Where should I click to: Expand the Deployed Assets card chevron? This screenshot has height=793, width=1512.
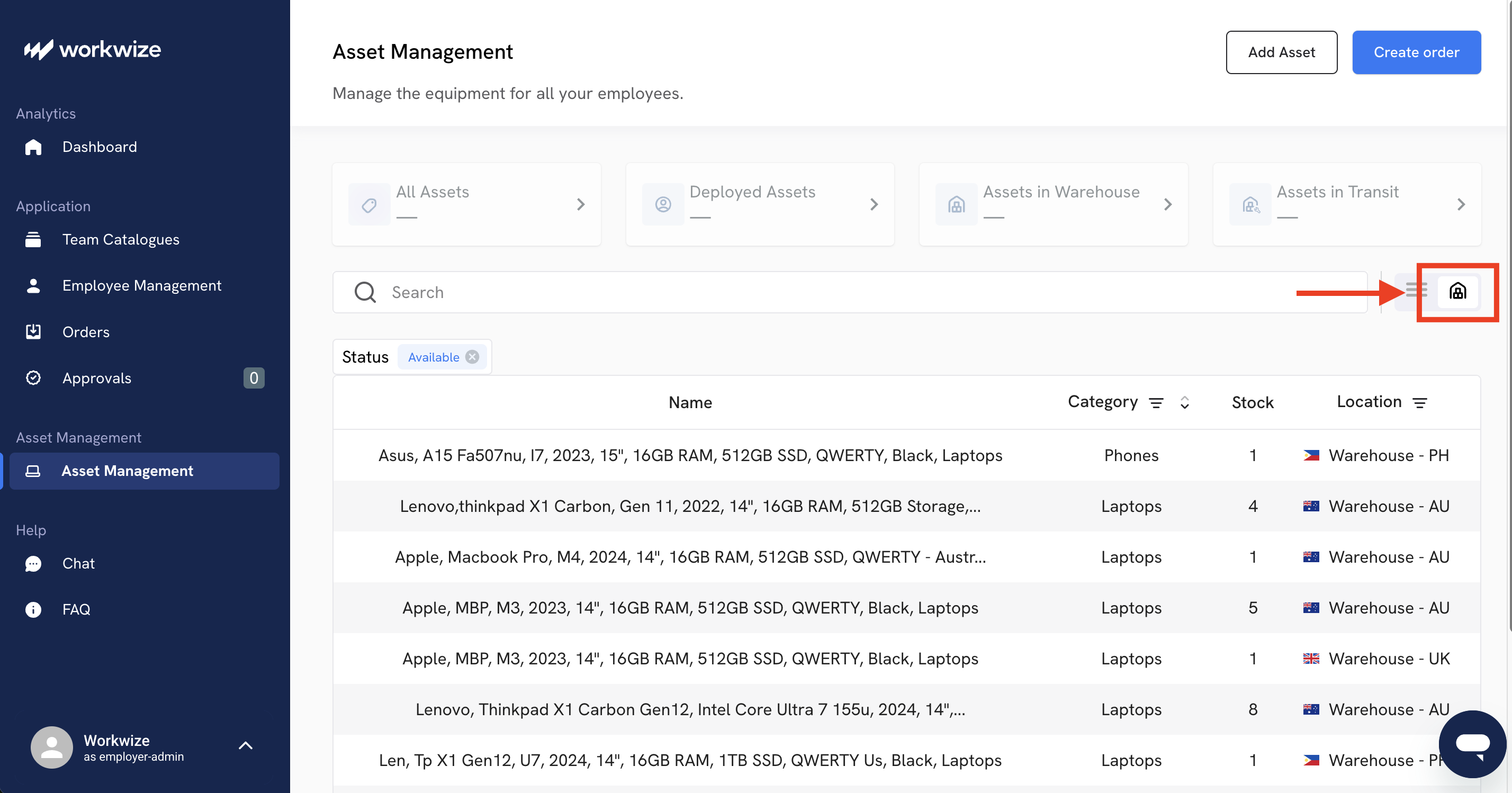[874, 204]
